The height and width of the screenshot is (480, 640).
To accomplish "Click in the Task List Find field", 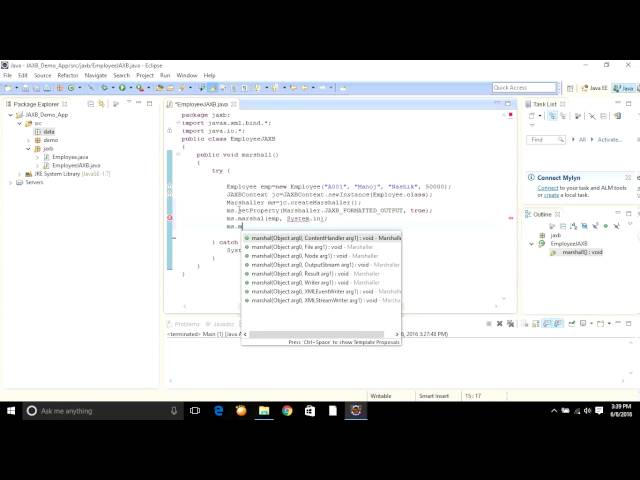I will pos(546,140).
